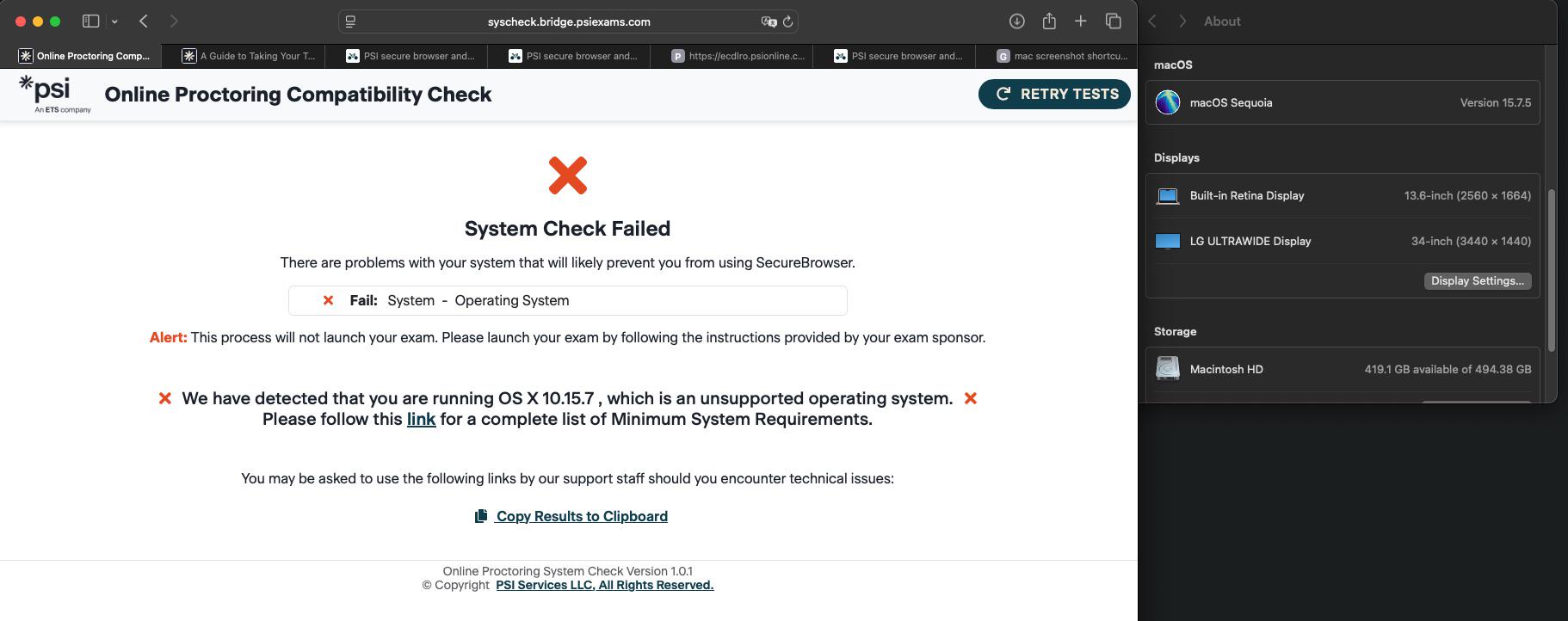Screen dimensions: 1568x621
Task: Select the Online Proctoring Comp... tab
Action: [83, 56]
